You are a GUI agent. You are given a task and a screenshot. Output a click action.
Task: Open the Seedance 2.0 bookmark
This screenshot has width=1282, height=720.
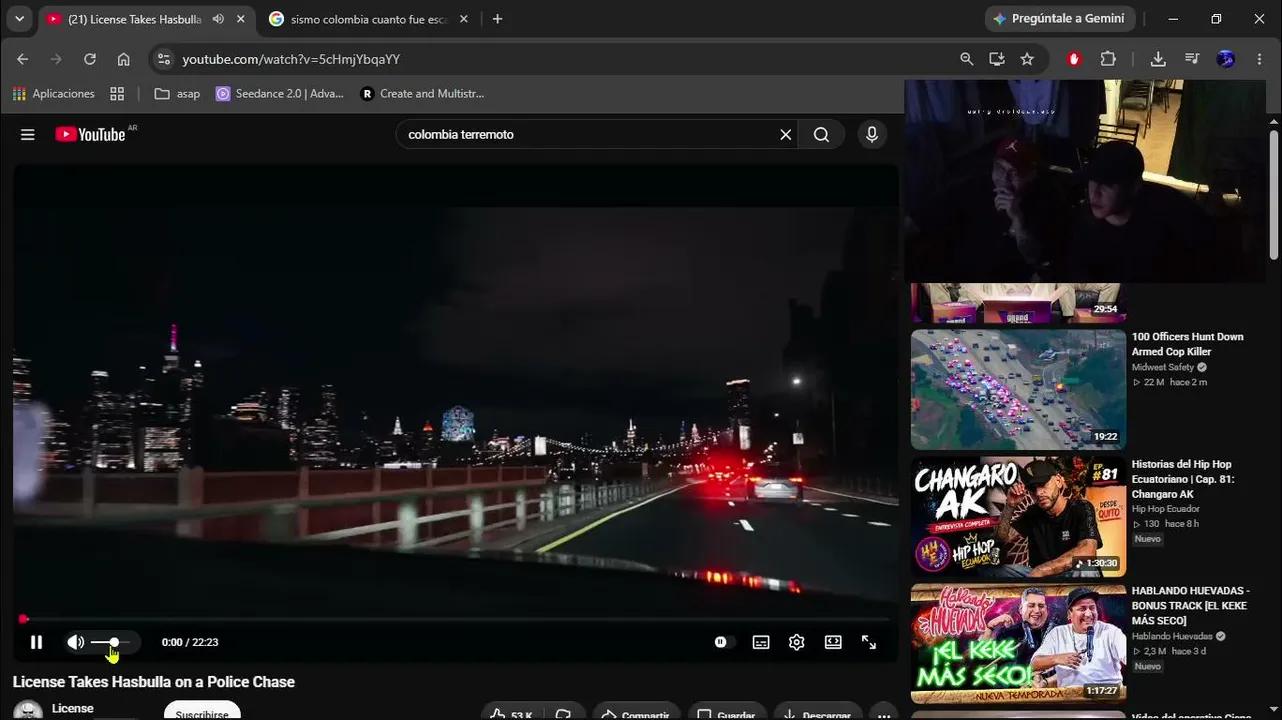pyautogui.click(x=280, y=93)
